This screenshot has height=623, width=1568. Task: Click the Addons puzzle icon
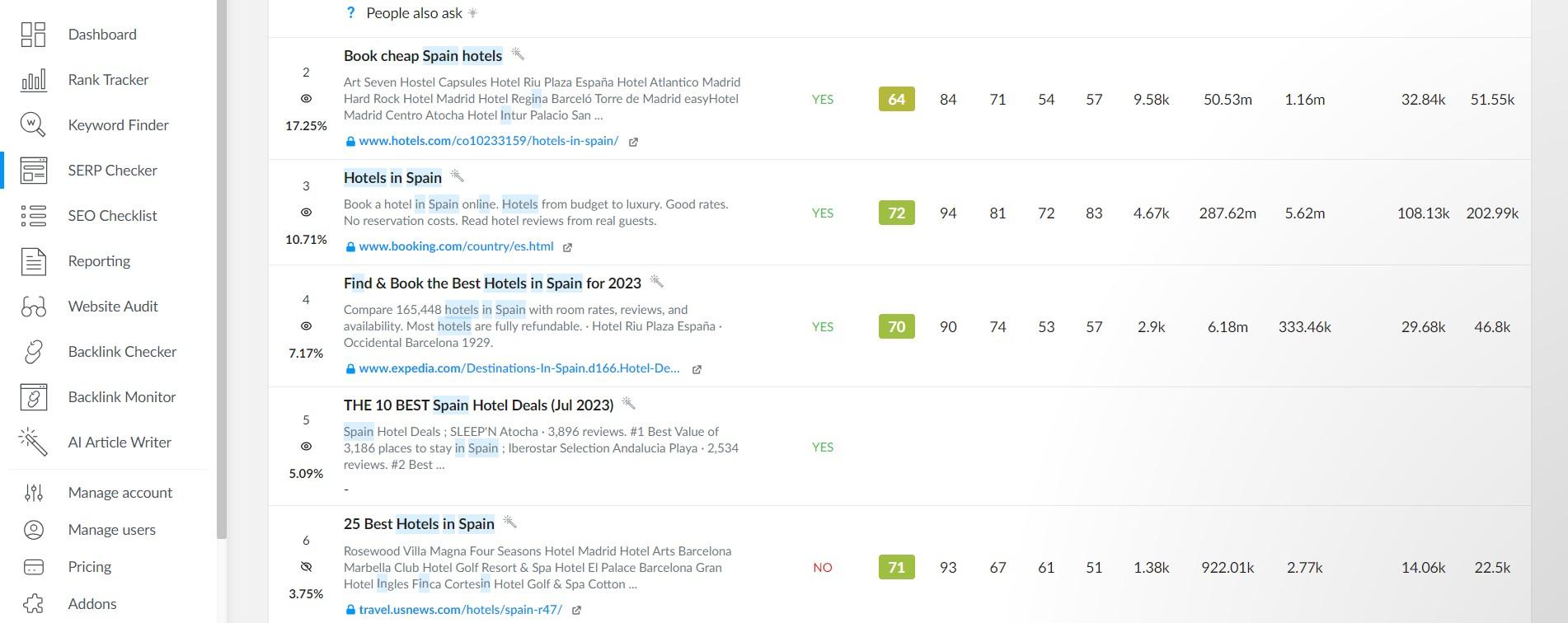point(33,604)
